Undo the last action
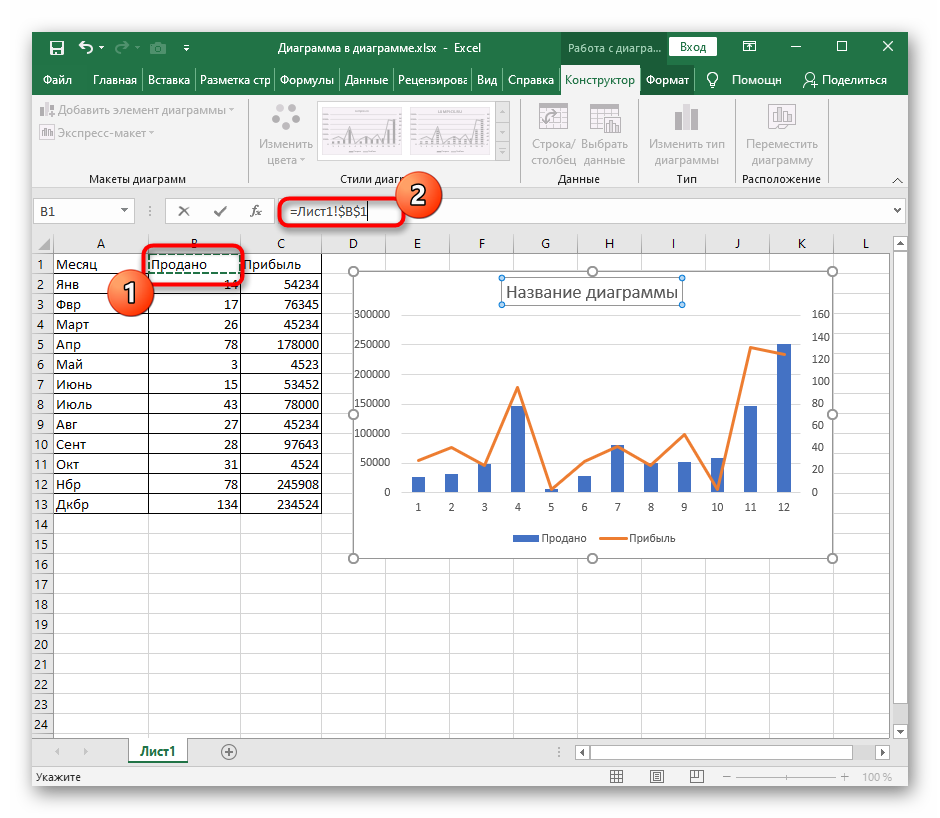 coord(86,47)
